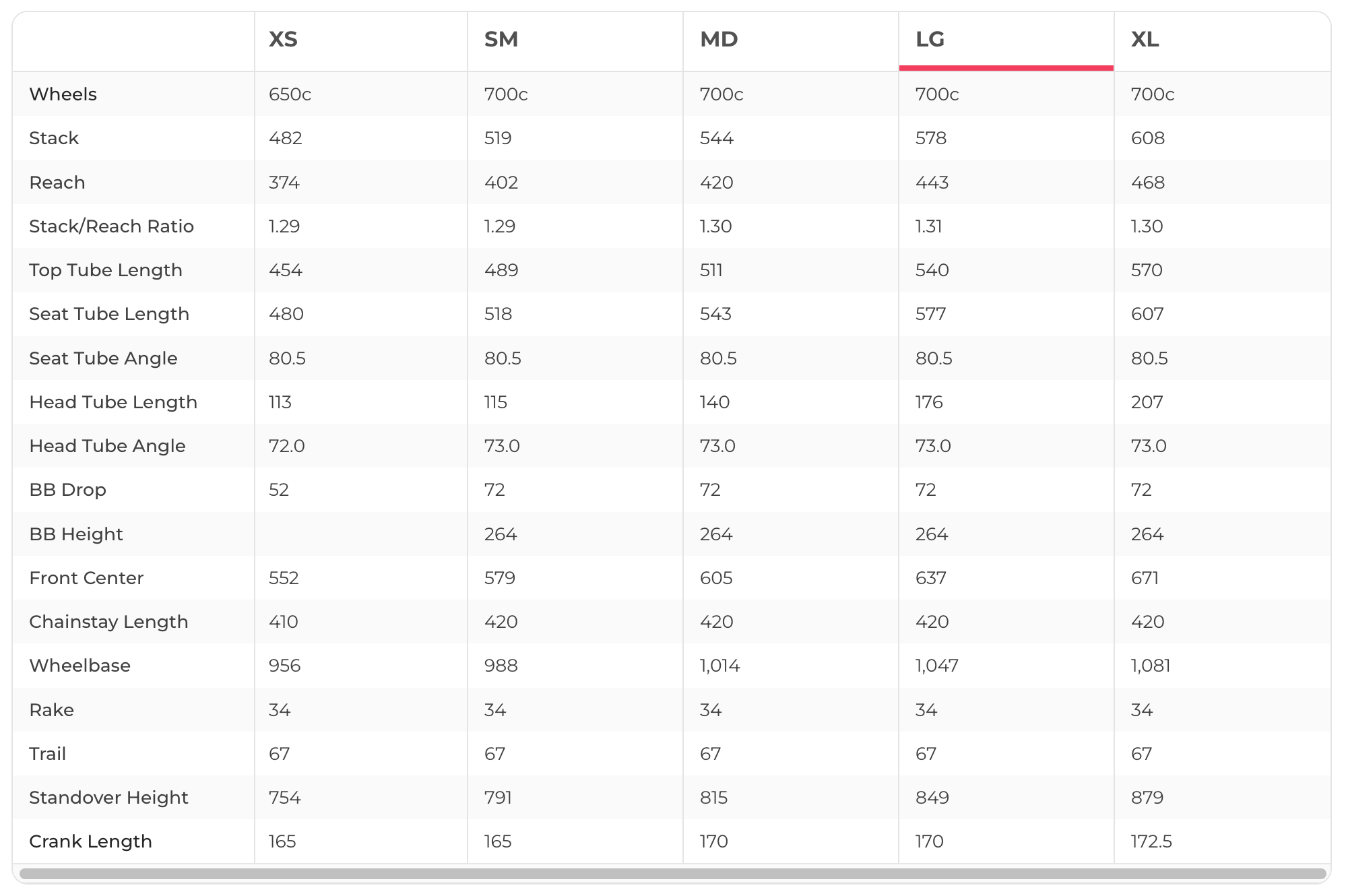Image resolution: width=1346 pixels, height=896 pixels.
Task: Click the Wheelbase row label
Action: pyautogui.click(x=79, y=666)
